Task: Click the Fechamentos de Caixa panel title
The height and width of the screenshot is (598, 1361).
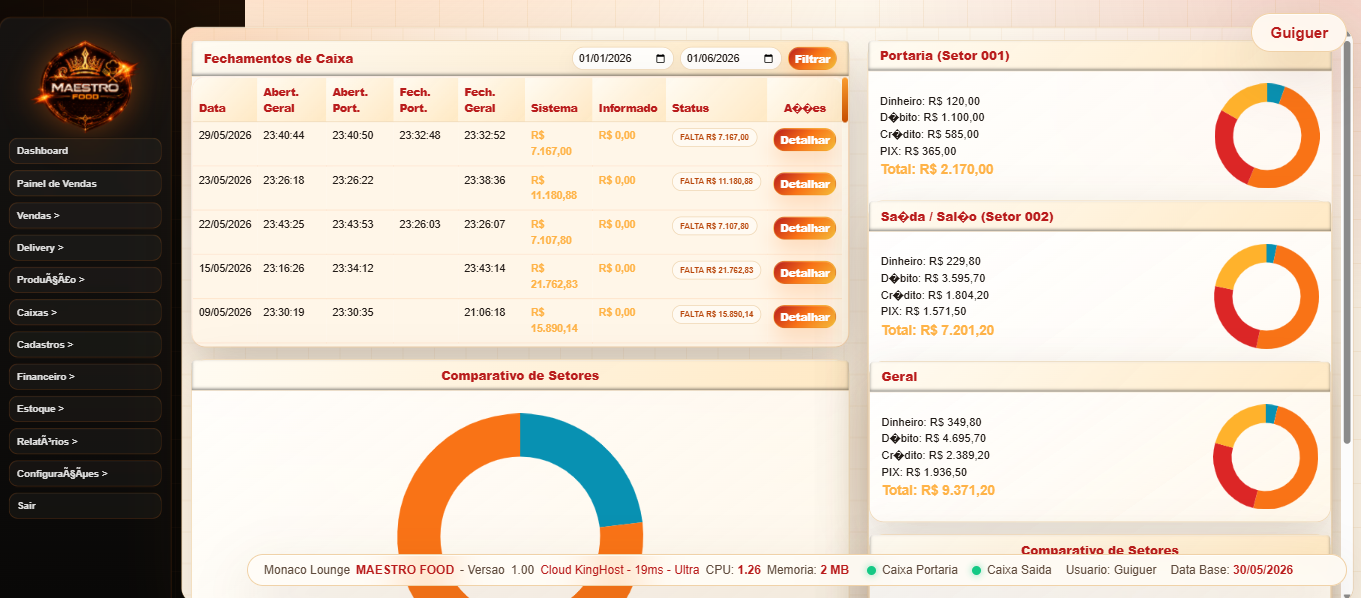Action: pos(278,59)
